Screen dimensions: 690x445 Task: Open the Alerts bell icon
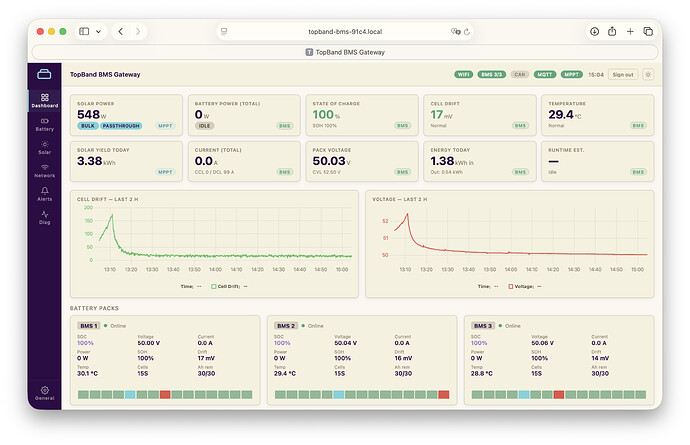44,191
